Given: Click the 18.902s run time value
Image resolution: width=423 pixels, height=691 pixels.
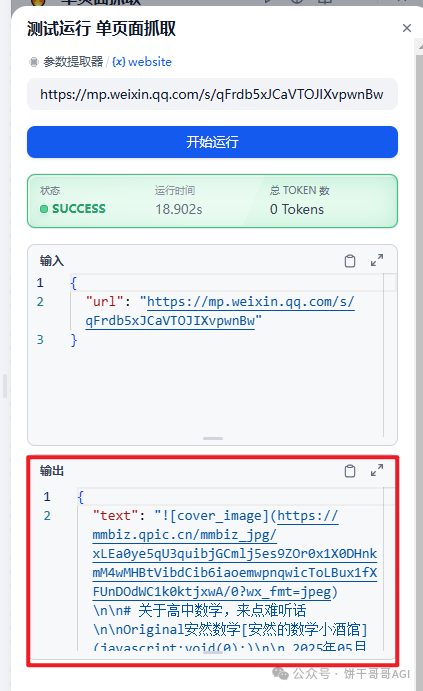Looking at the screenshot, I should pos(178,209).
